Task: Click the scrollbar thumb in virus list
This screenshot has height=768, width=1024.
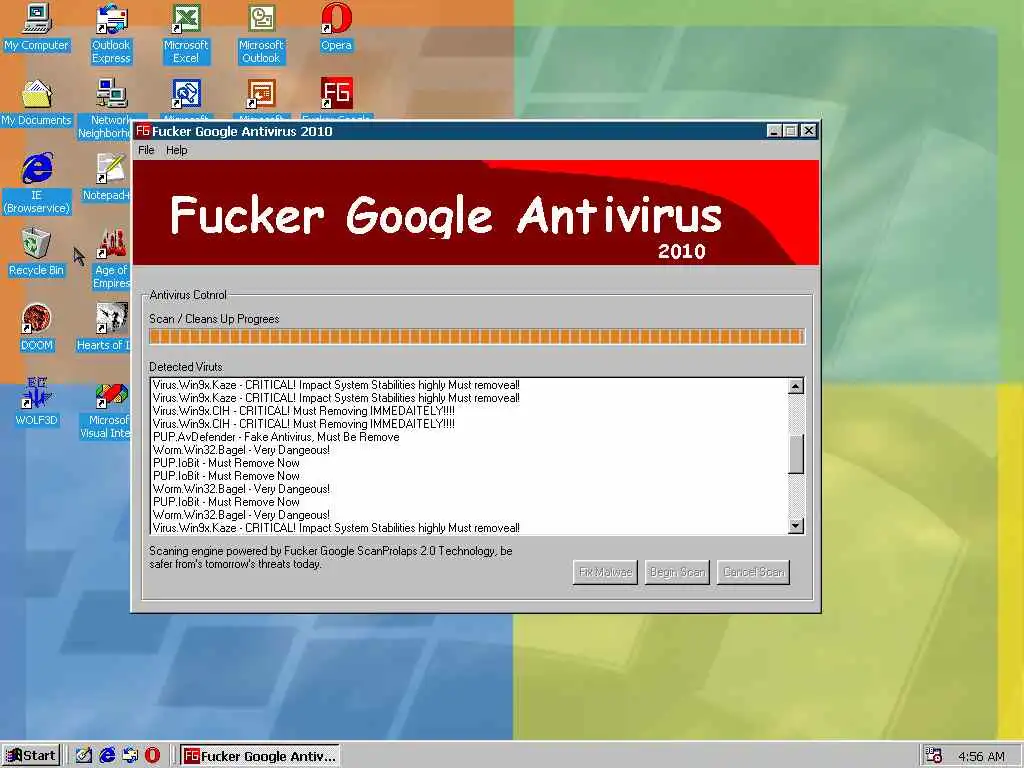Action: (795, 454)
